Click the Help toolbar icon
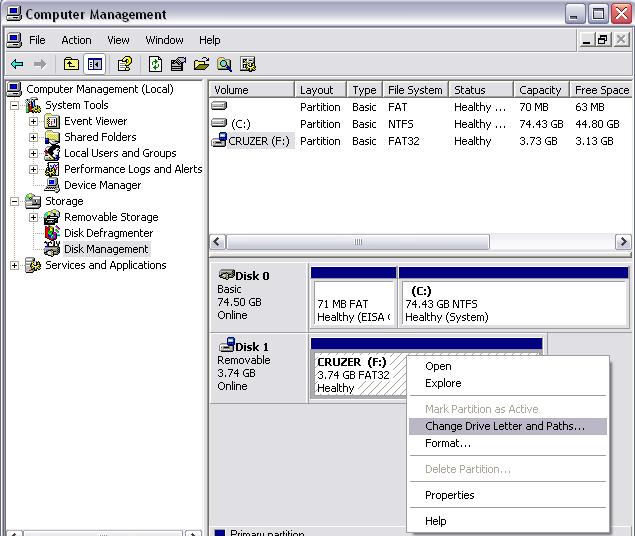Image resolution: width=635 pixels, height=536 pixels. [125, 65]
